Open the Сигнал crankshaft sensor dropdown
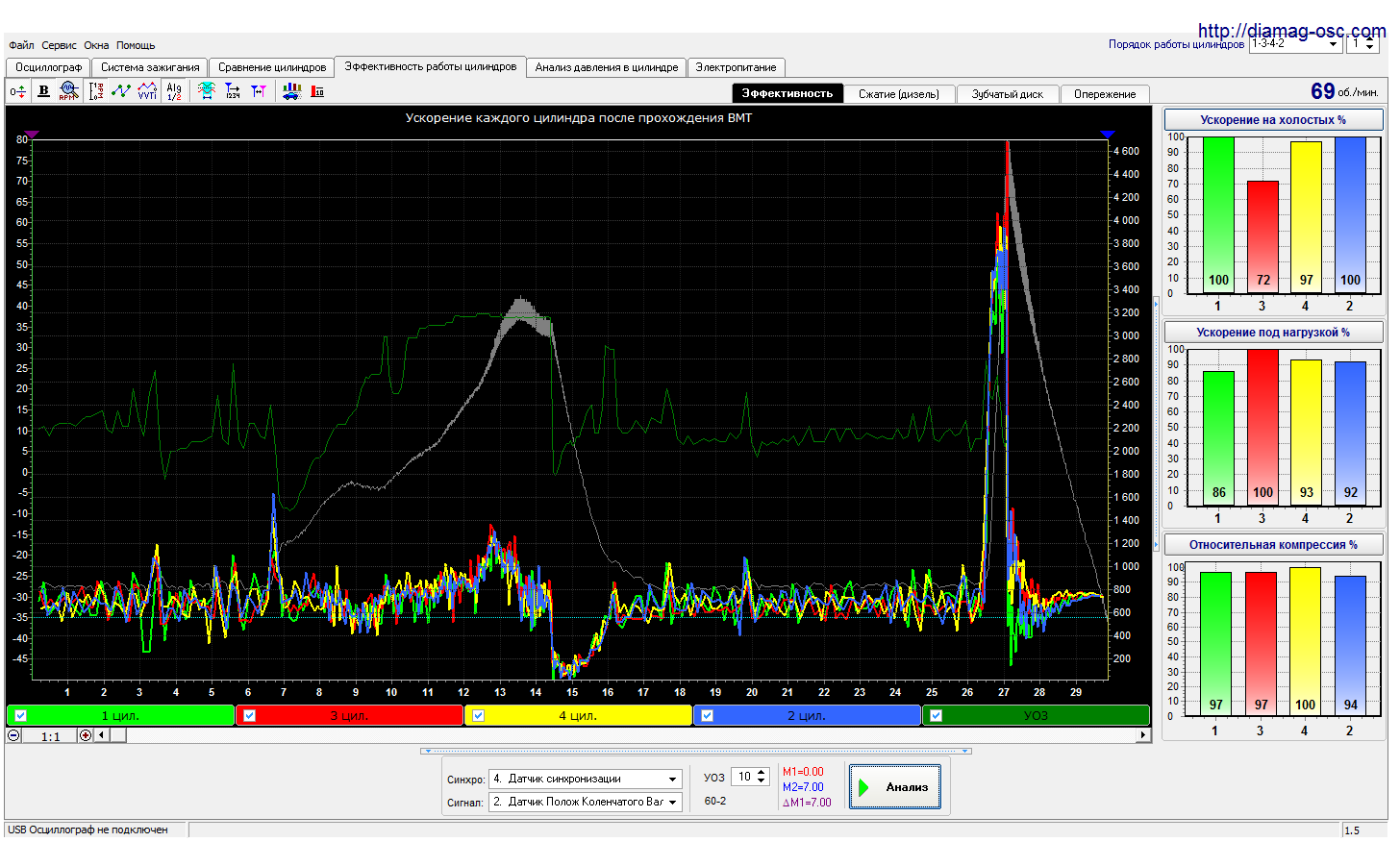The width and height of the screenshot is (1400, 842). pos(586,802)
